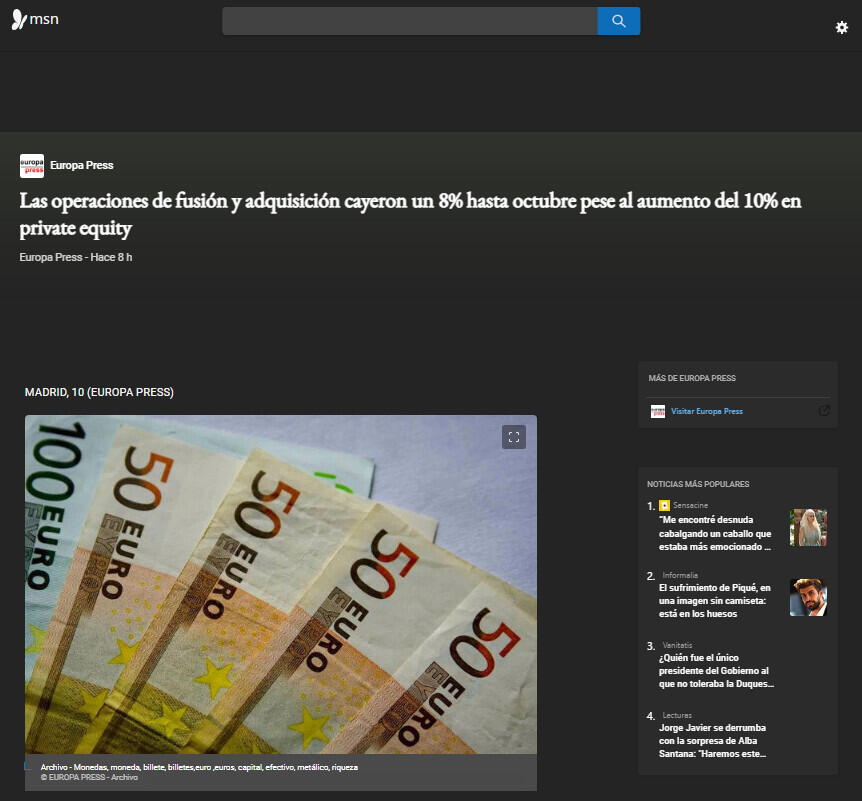Click the Informalia source label
This screenshot has height=801, width=862.
point(680,576)
